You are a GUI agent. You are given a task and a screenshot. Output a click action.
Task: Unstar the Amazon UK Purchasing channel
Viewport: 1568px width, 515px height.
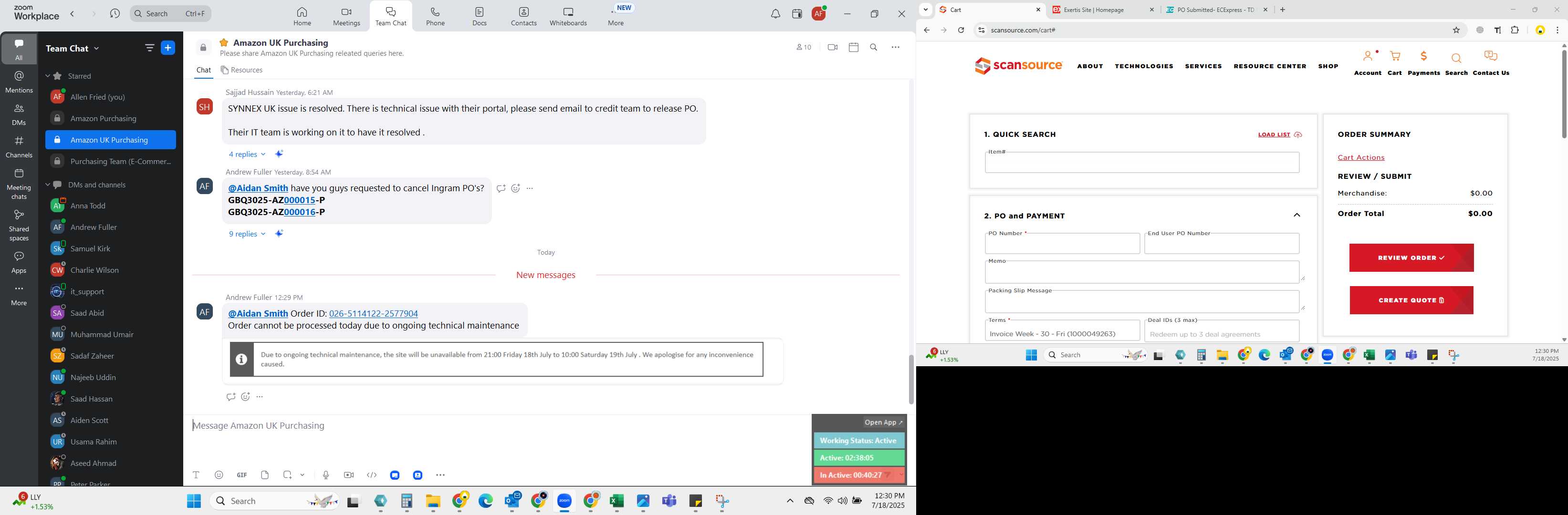point(224,42)
